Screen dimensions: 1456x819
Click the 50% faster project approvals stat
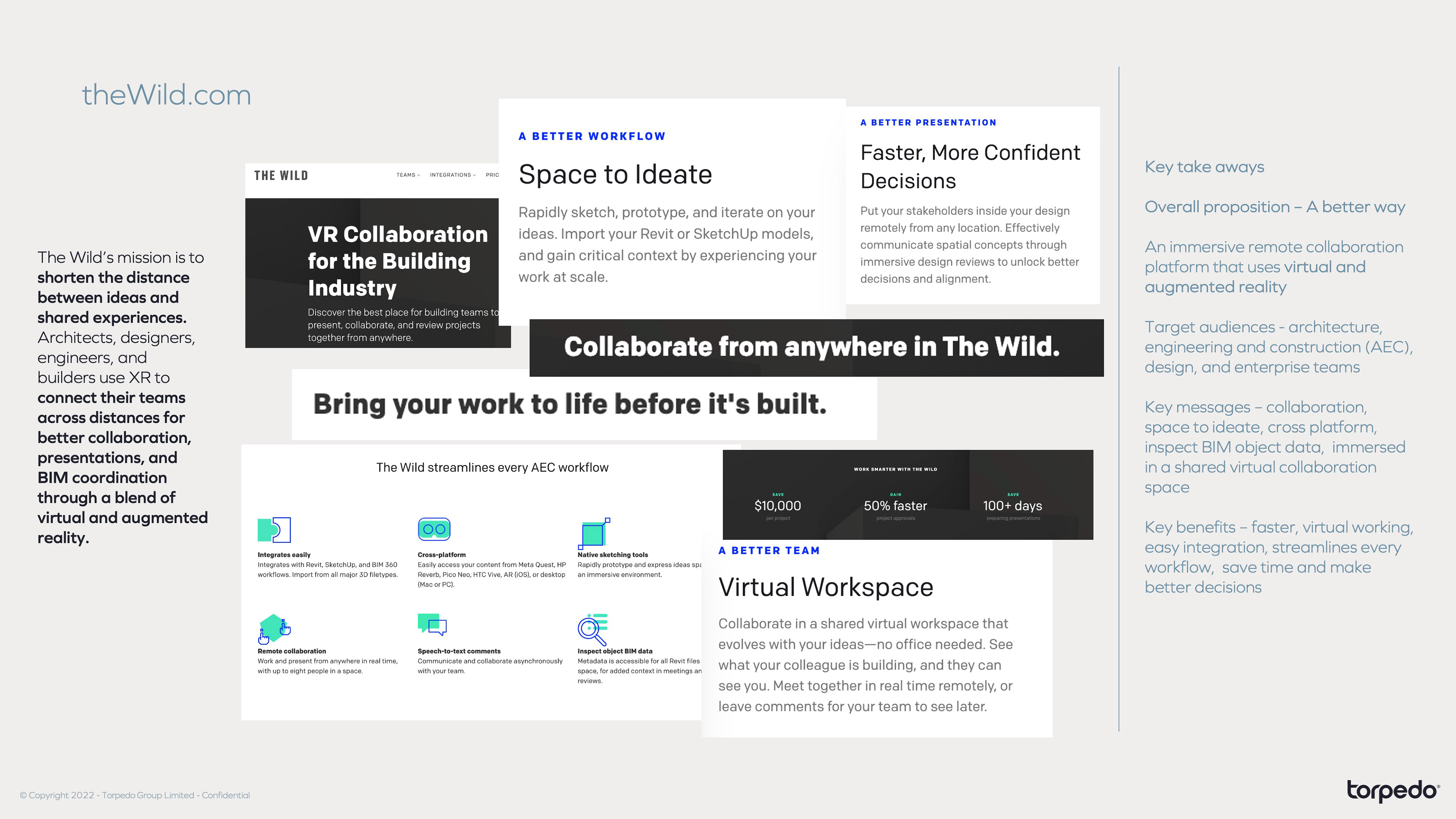[895, 506]
